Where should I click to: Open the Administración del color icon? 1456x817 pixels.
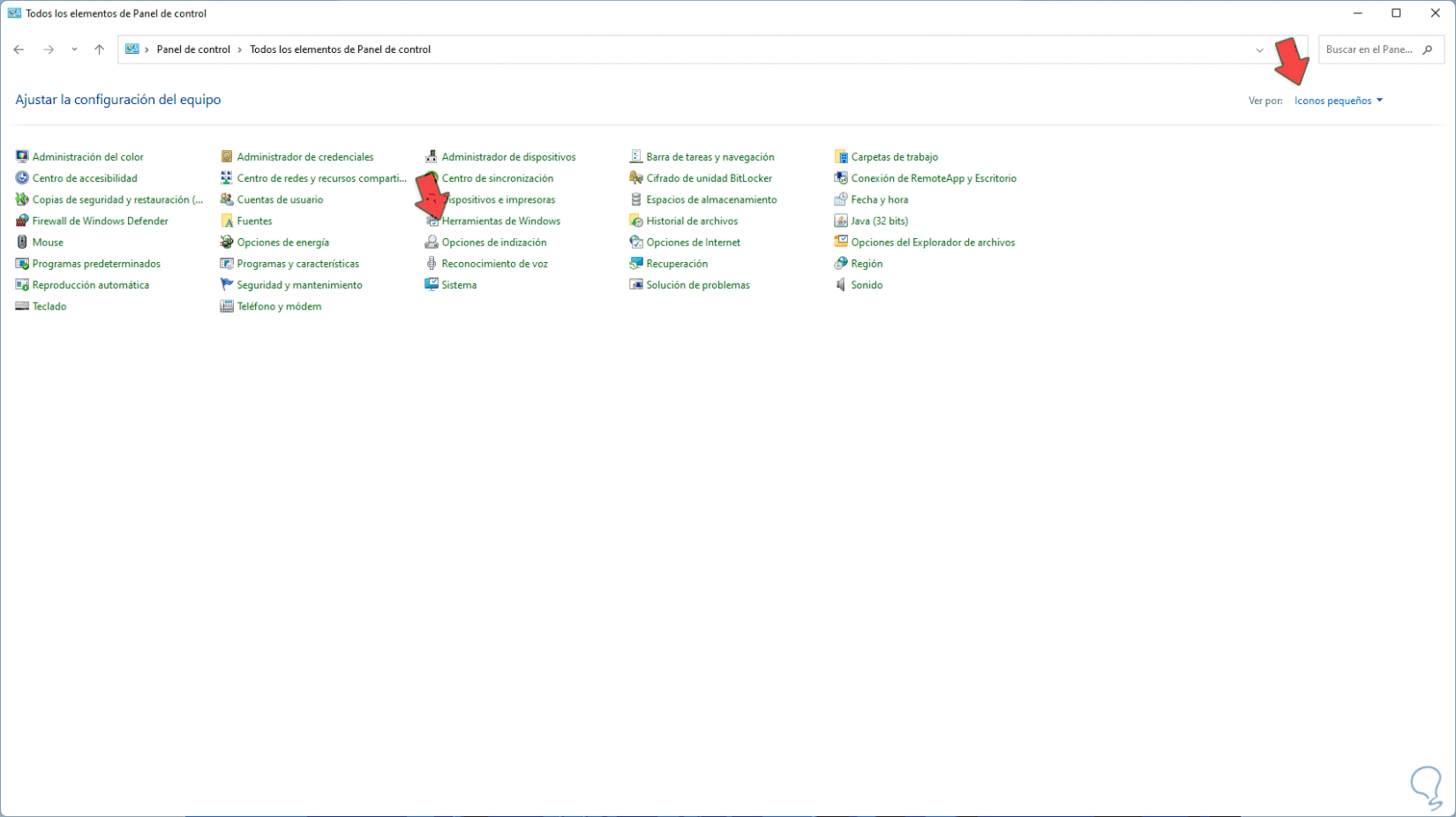coord(22,157)
